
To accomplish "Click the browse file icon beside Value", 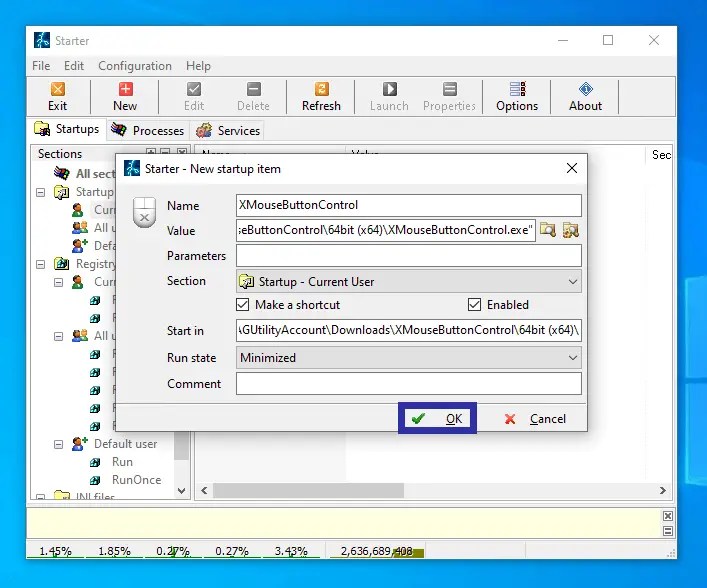I will click(x=548, y=231).
